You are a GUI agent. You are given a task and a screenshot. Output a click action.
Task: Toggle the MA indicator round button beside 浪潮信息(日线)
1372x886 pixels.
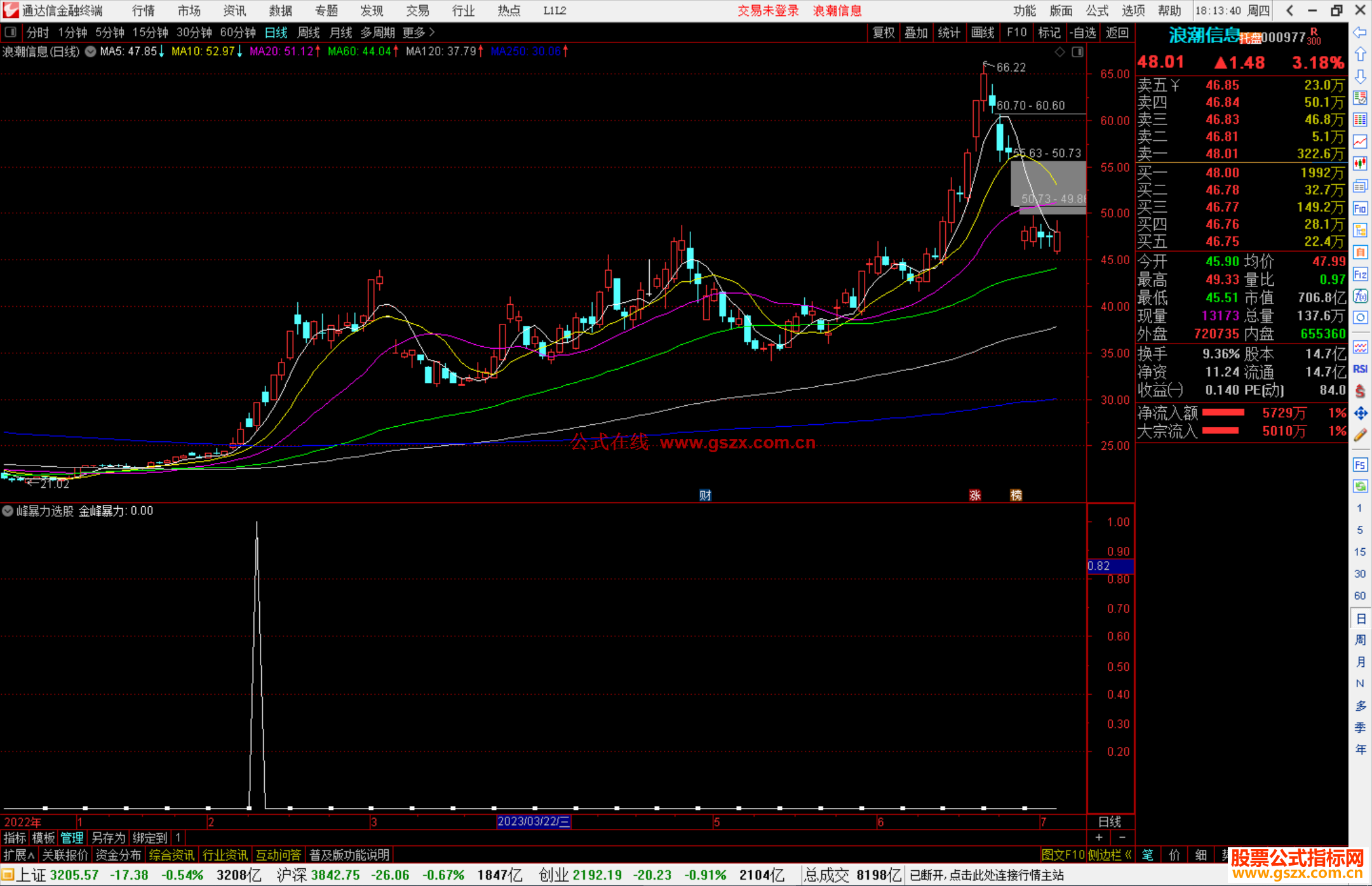coord(91,51)
